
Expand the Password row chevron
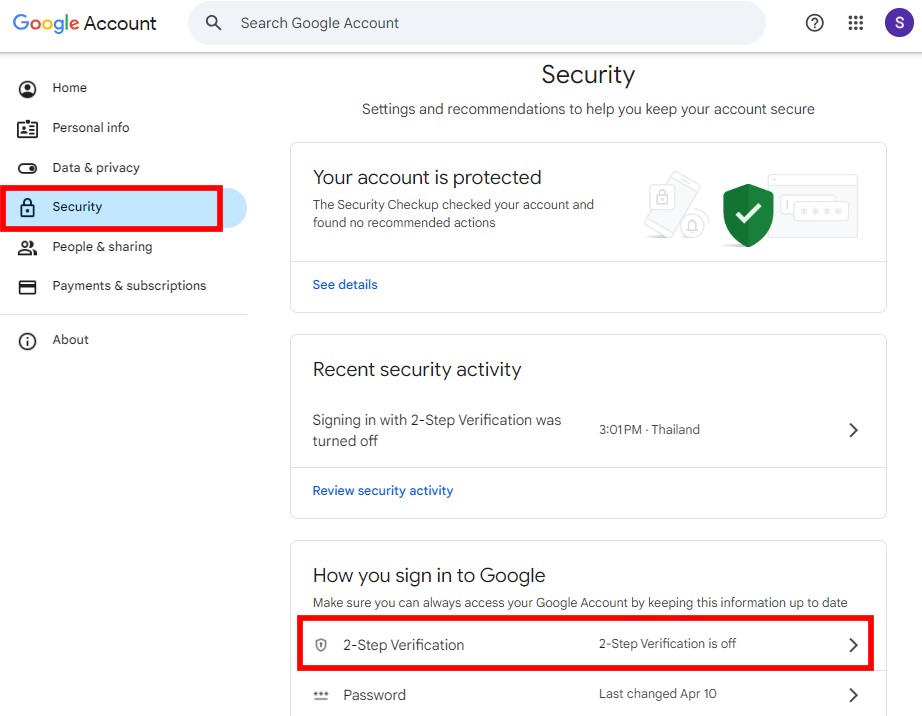pos(853,695)
